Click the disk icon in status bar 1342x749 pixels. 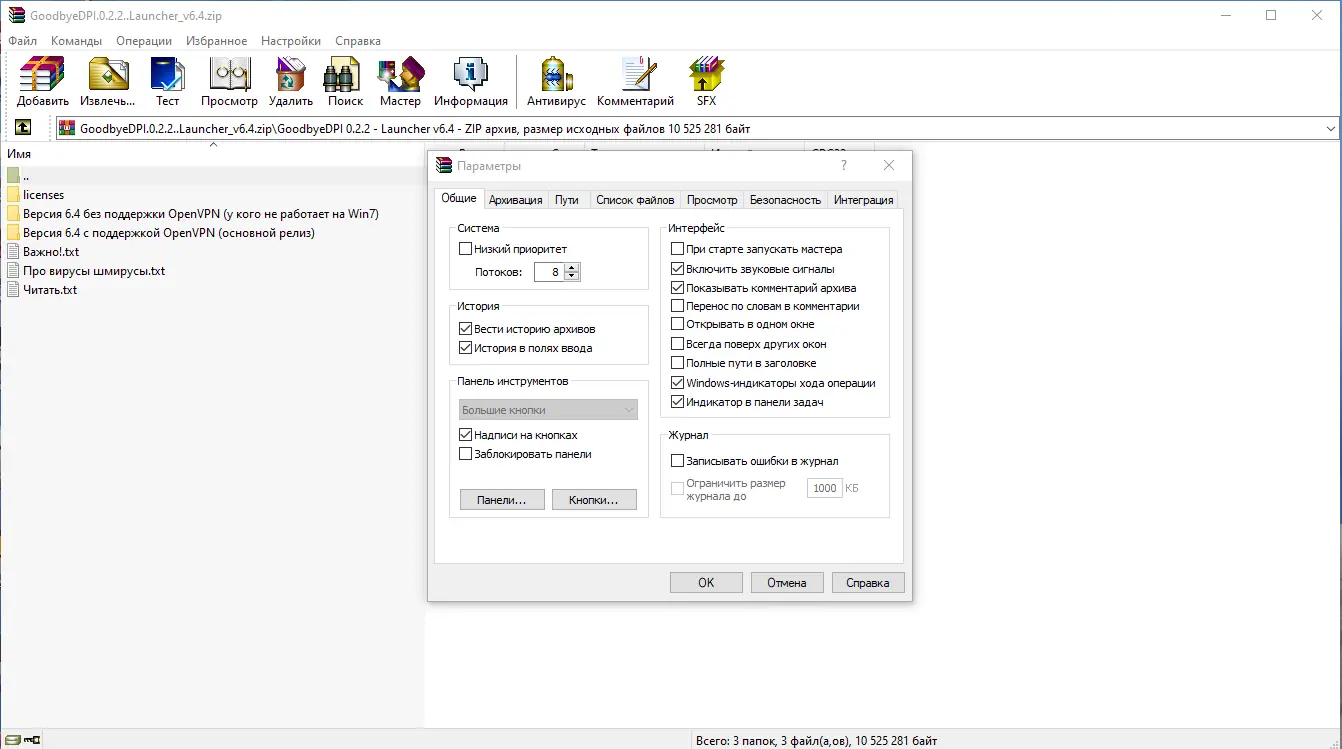click(12, 741)
